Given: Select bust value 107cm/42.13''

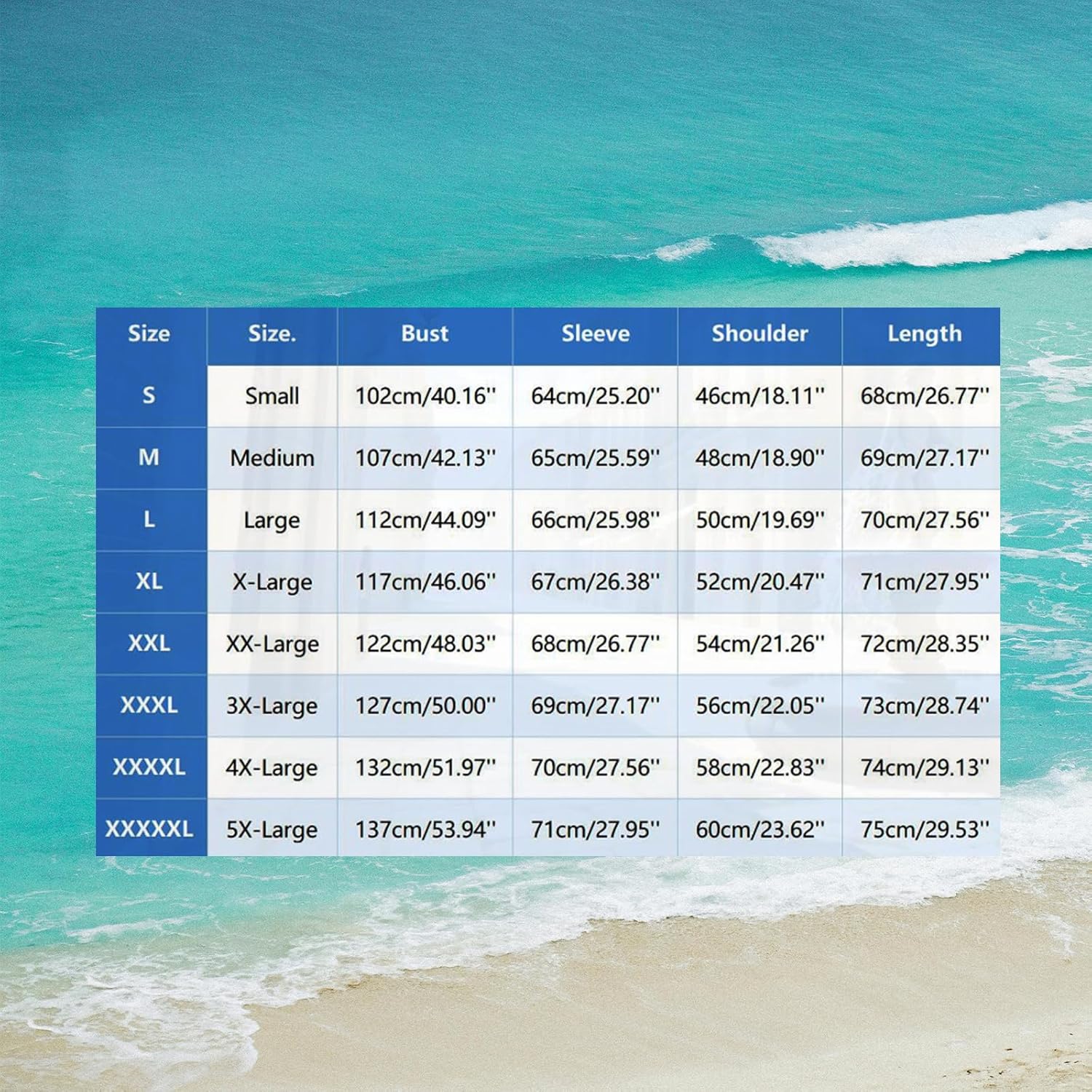Looking at the screenshot, I should coord(425,458).
